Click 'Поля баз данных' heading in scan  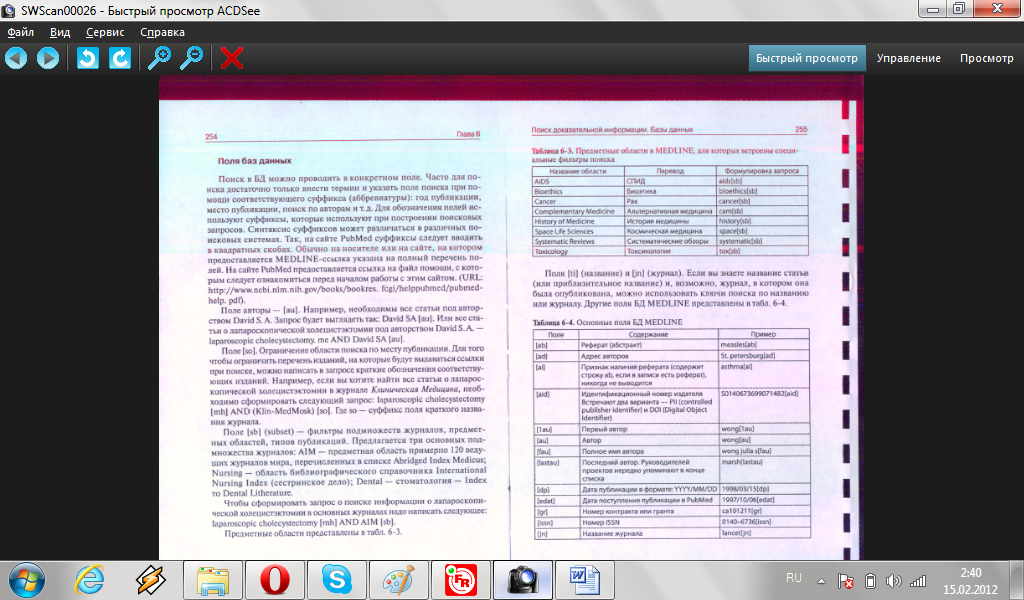(x=254, y=161)
